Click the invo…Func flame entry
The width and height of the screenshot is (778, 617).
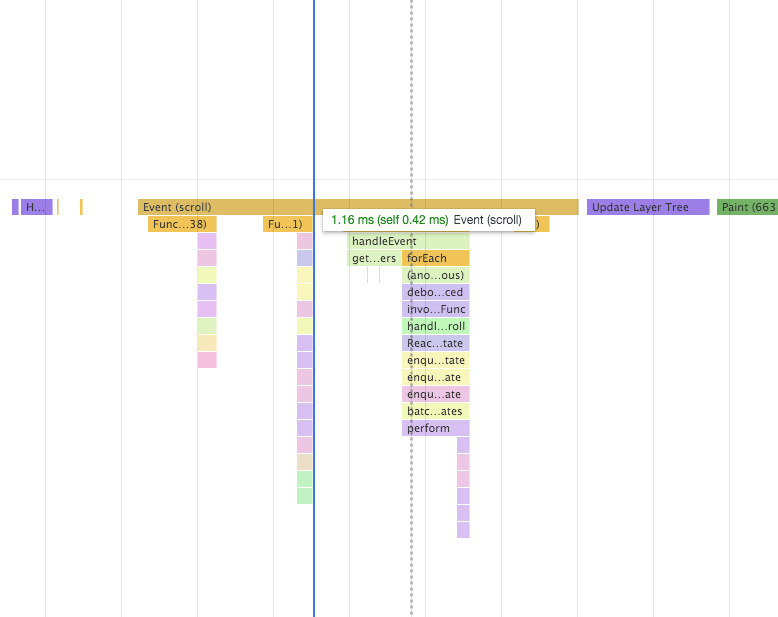pos(436,309)
